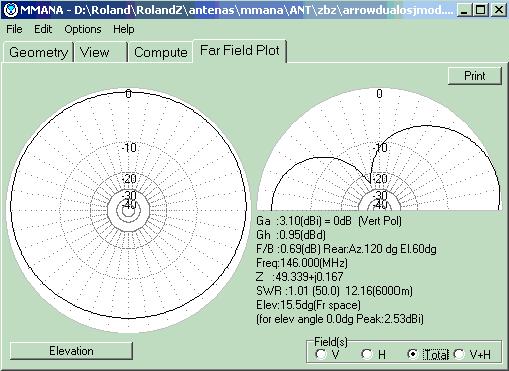Viewport: 509px width, 371px height.
Task: Select the H field radio button
Action: 367,354
